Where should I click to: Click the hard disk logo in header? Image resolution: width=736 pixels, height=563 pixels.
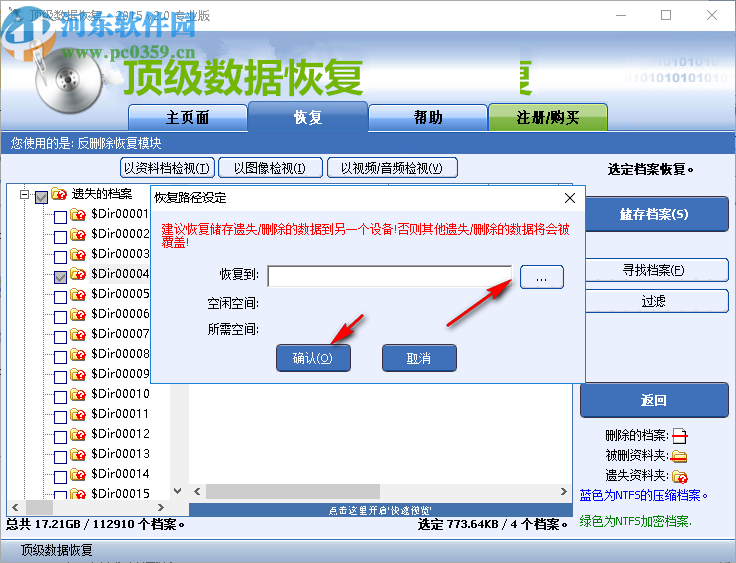click(69, 80)
